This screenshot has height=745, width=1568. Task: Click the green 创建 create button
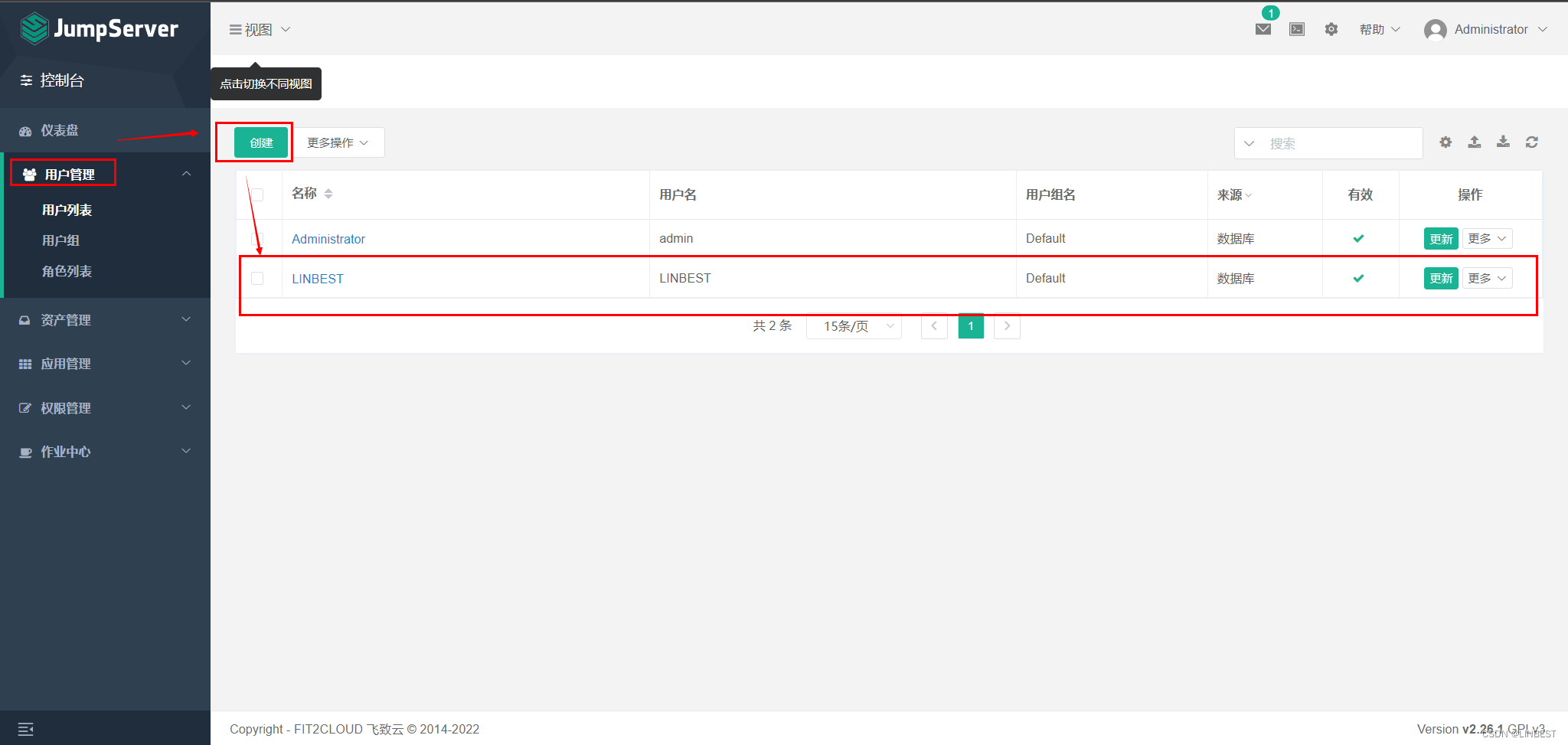click(260, 142)
